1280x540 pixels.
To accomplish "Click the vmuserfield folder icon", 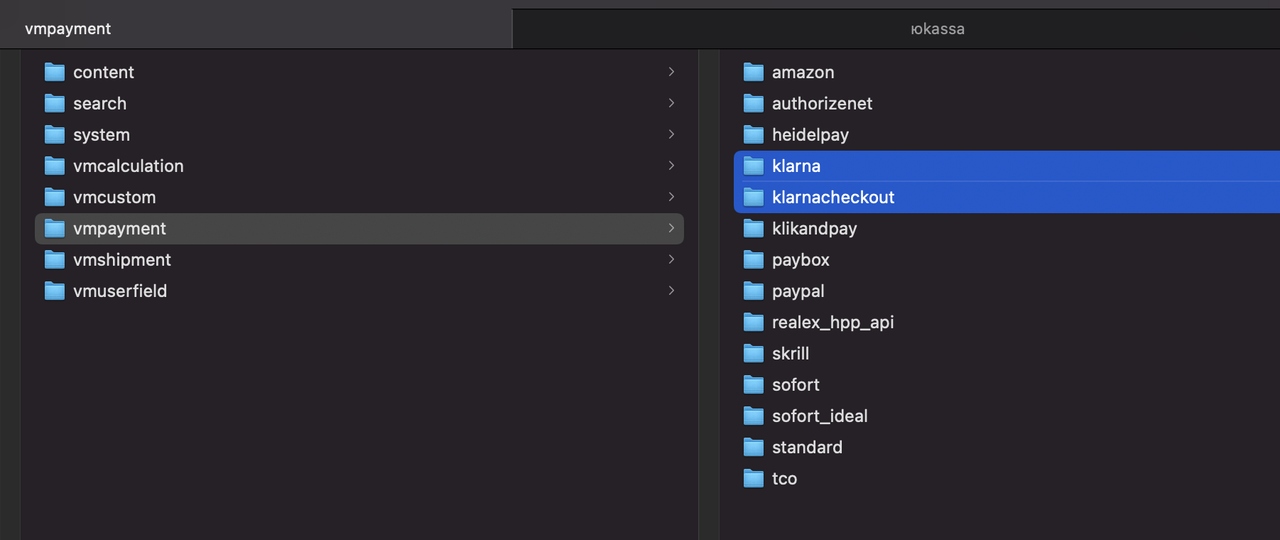I will (x=55, y=291).
